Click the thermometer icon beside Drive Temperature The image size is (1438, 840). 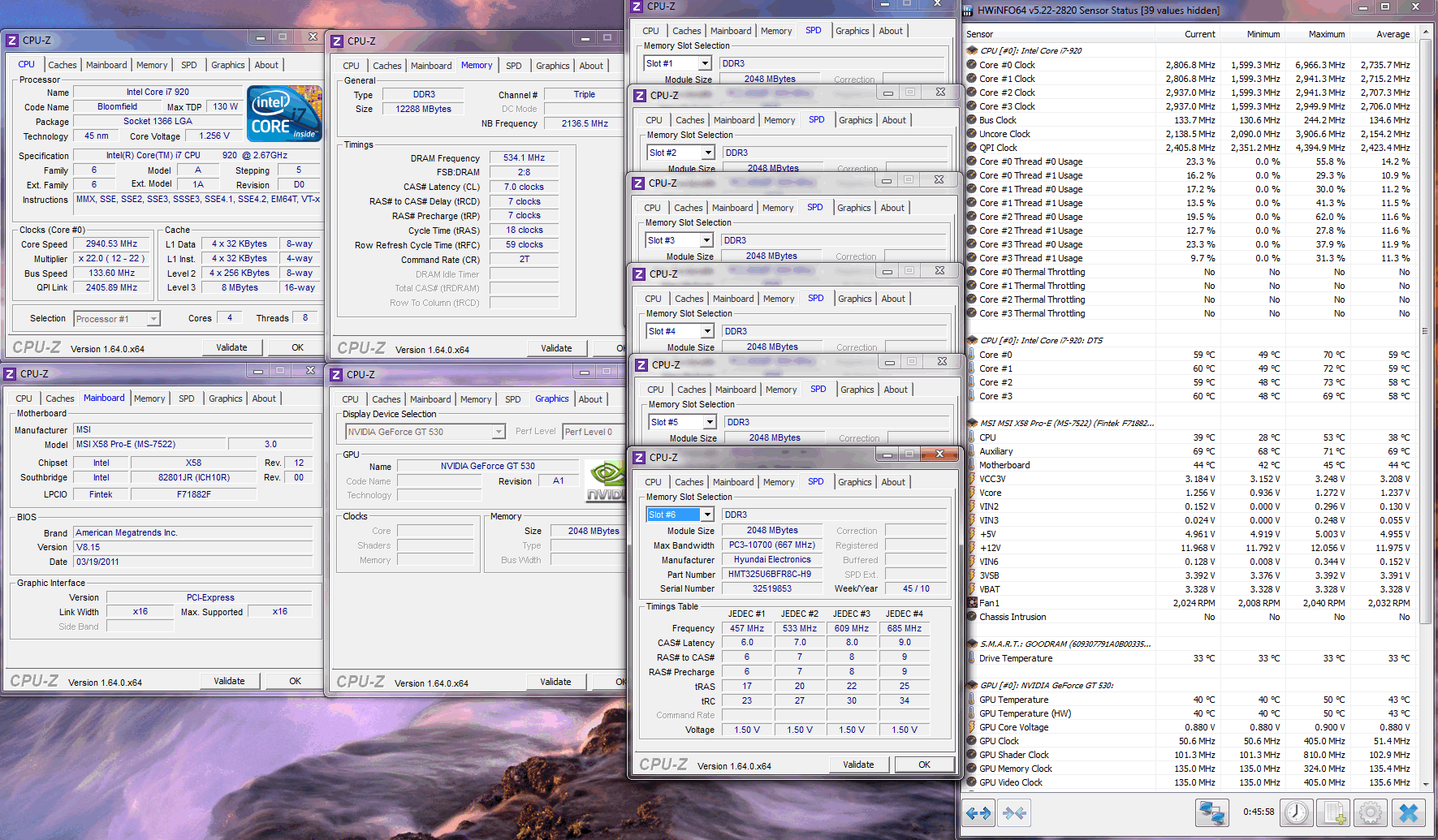coord(971,658)
